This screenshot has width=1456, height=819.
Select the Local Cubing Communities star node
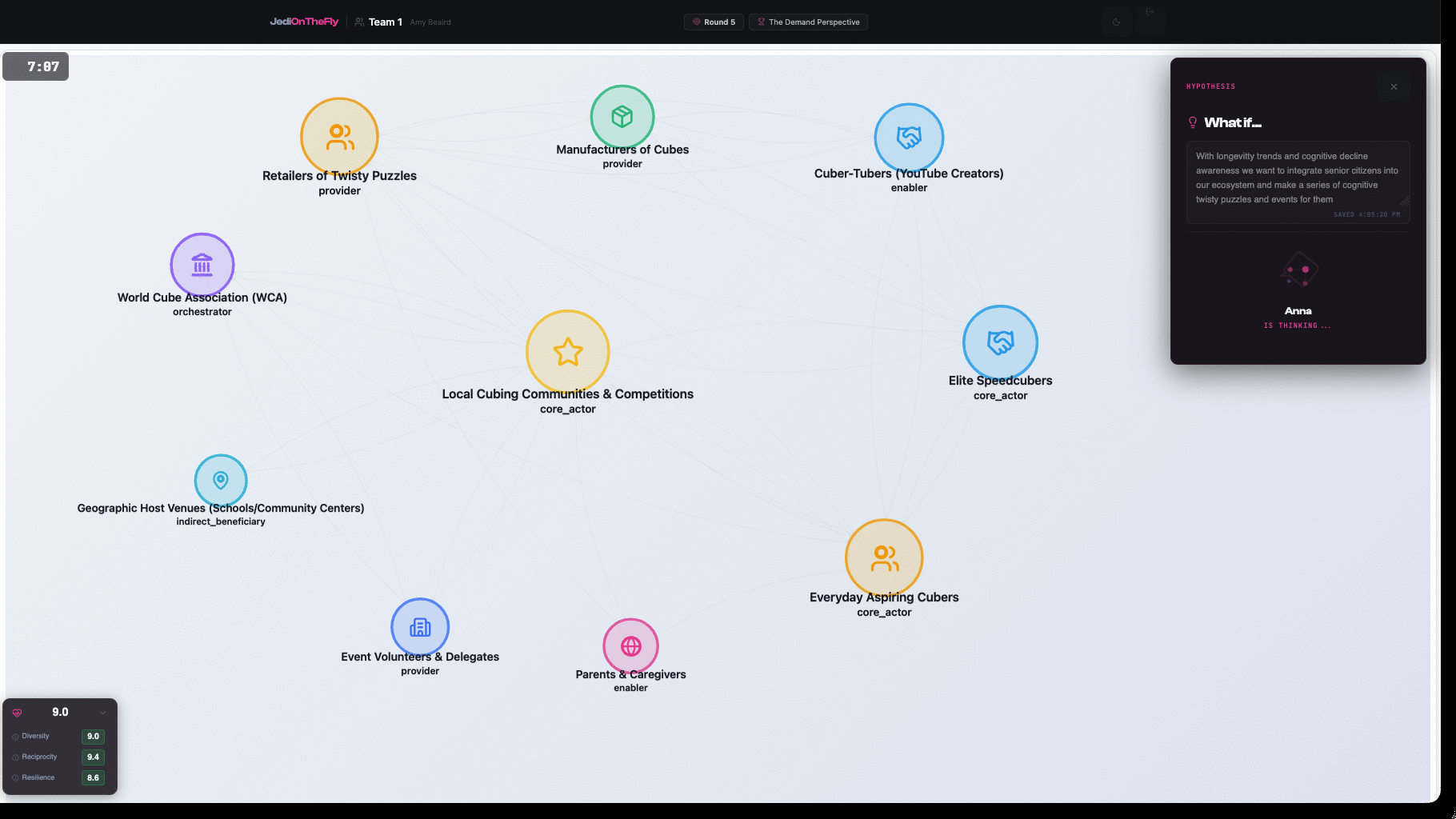(567, 352)
